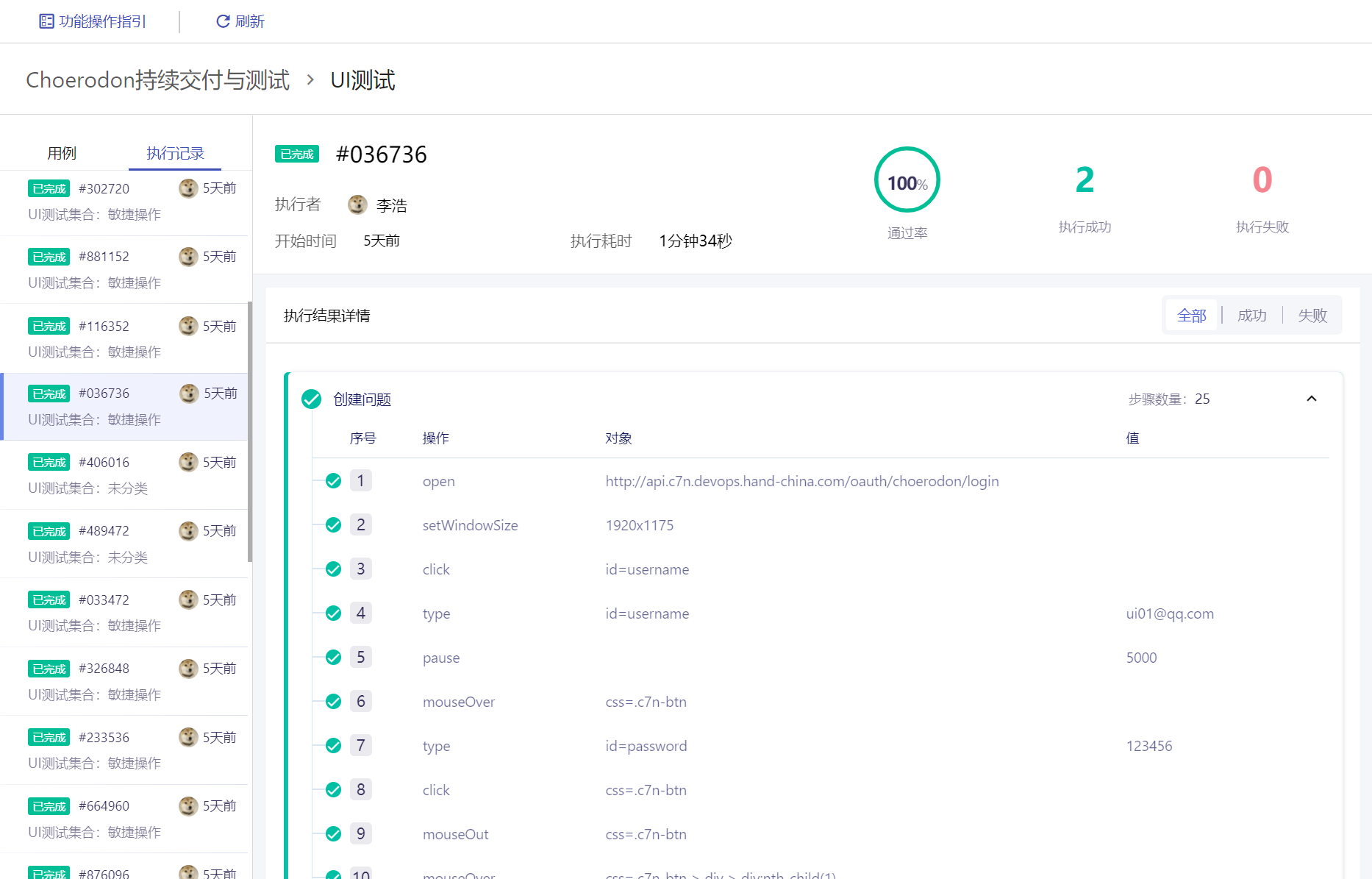The image size is (1372, 879).
Task: Click avatar in record #326848 row
Action: click(188, 668)
